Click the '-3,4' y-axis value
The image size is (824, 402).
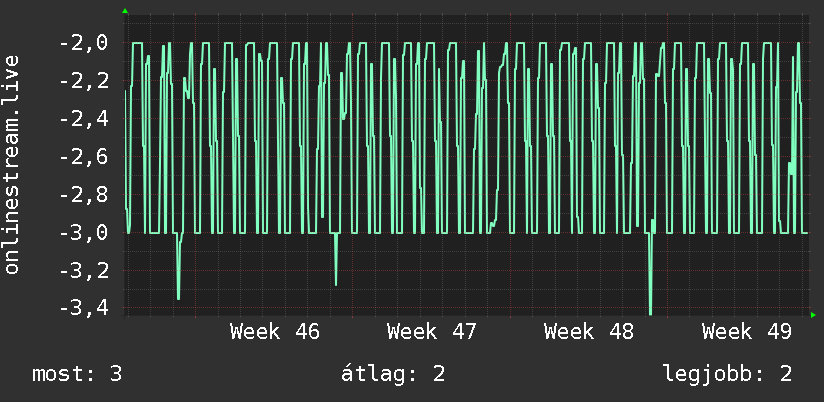84,308
